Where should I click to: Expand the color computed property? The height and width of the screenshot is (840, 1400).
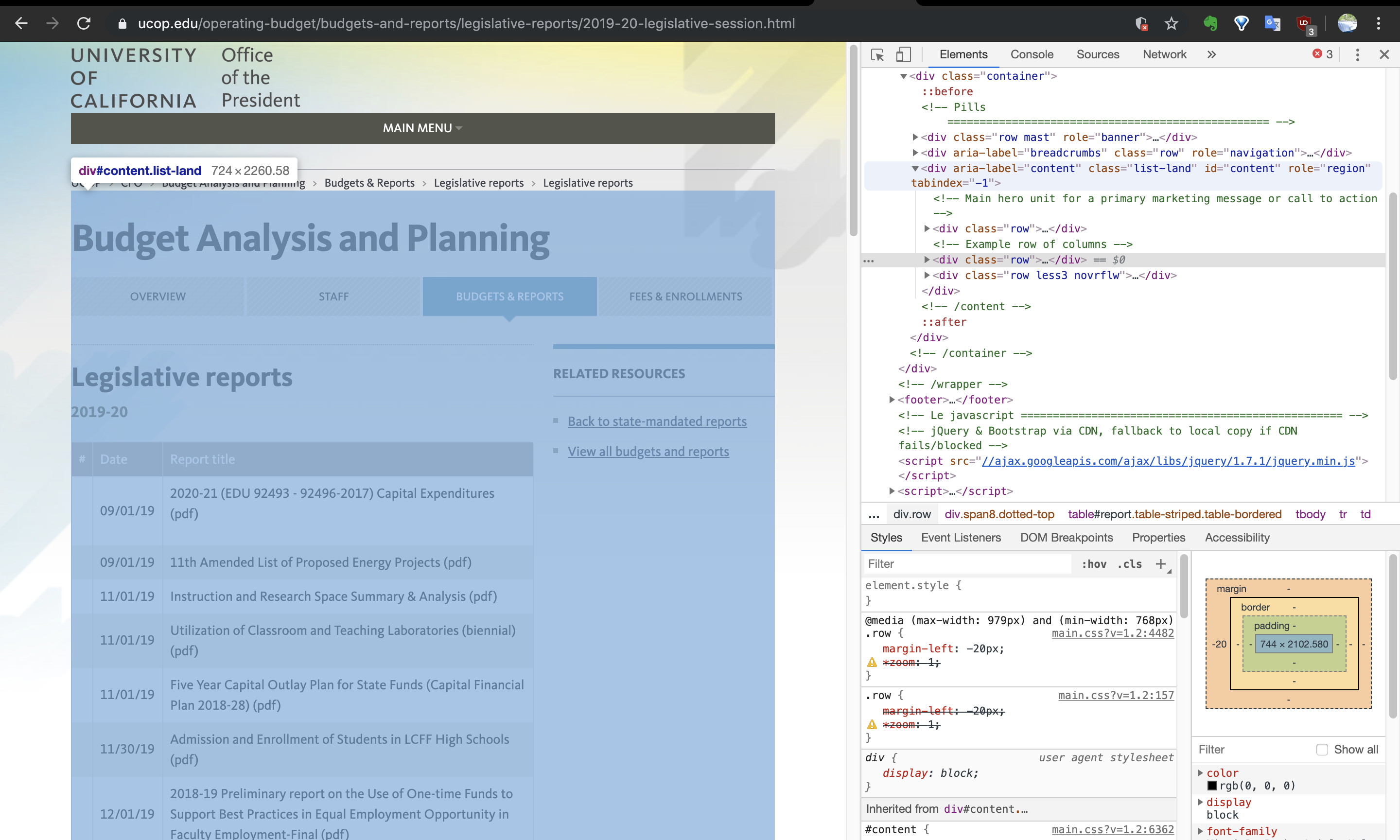point(1200,772)
